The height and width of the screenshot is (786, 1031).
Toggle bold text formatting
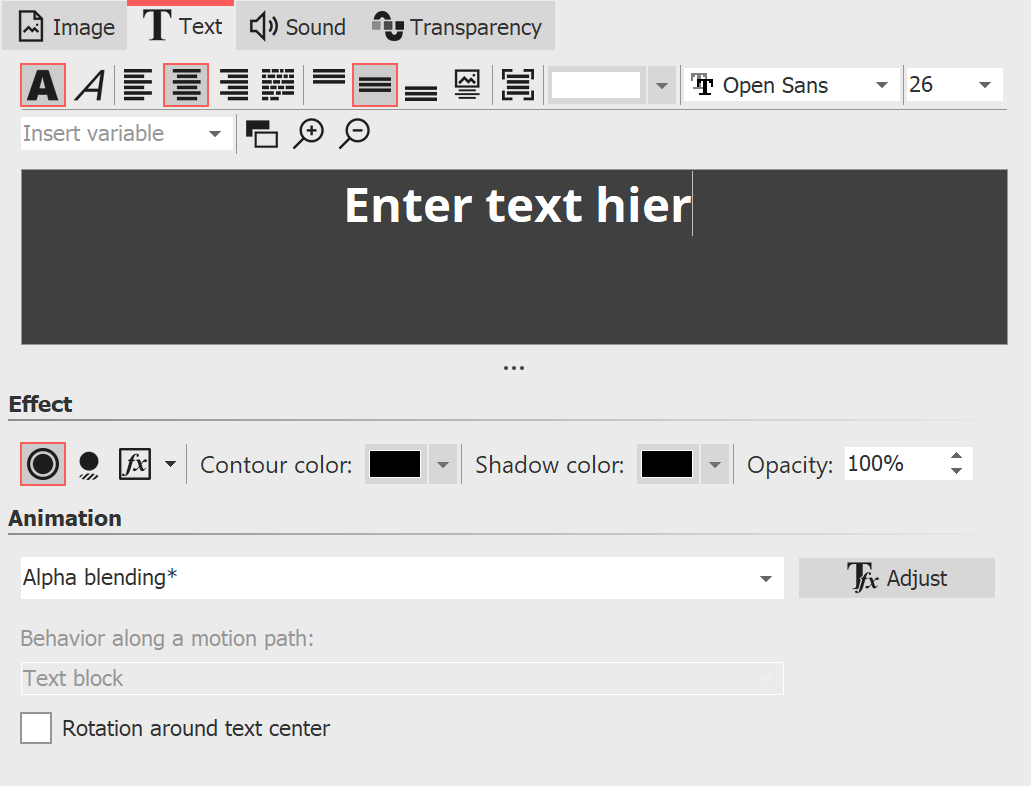click(41, 85)
